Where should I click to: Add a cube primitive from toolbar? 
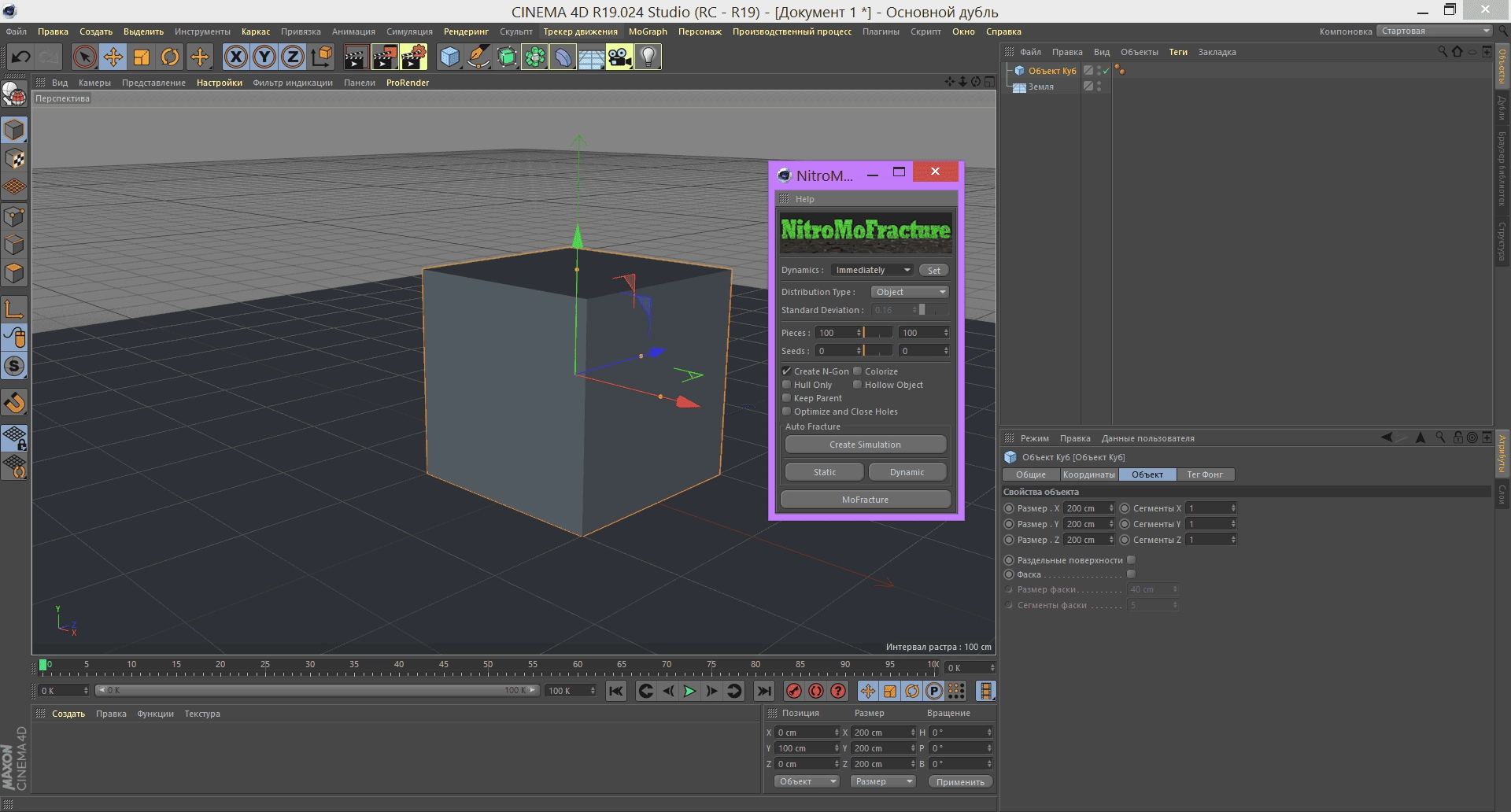coord(449,57)
